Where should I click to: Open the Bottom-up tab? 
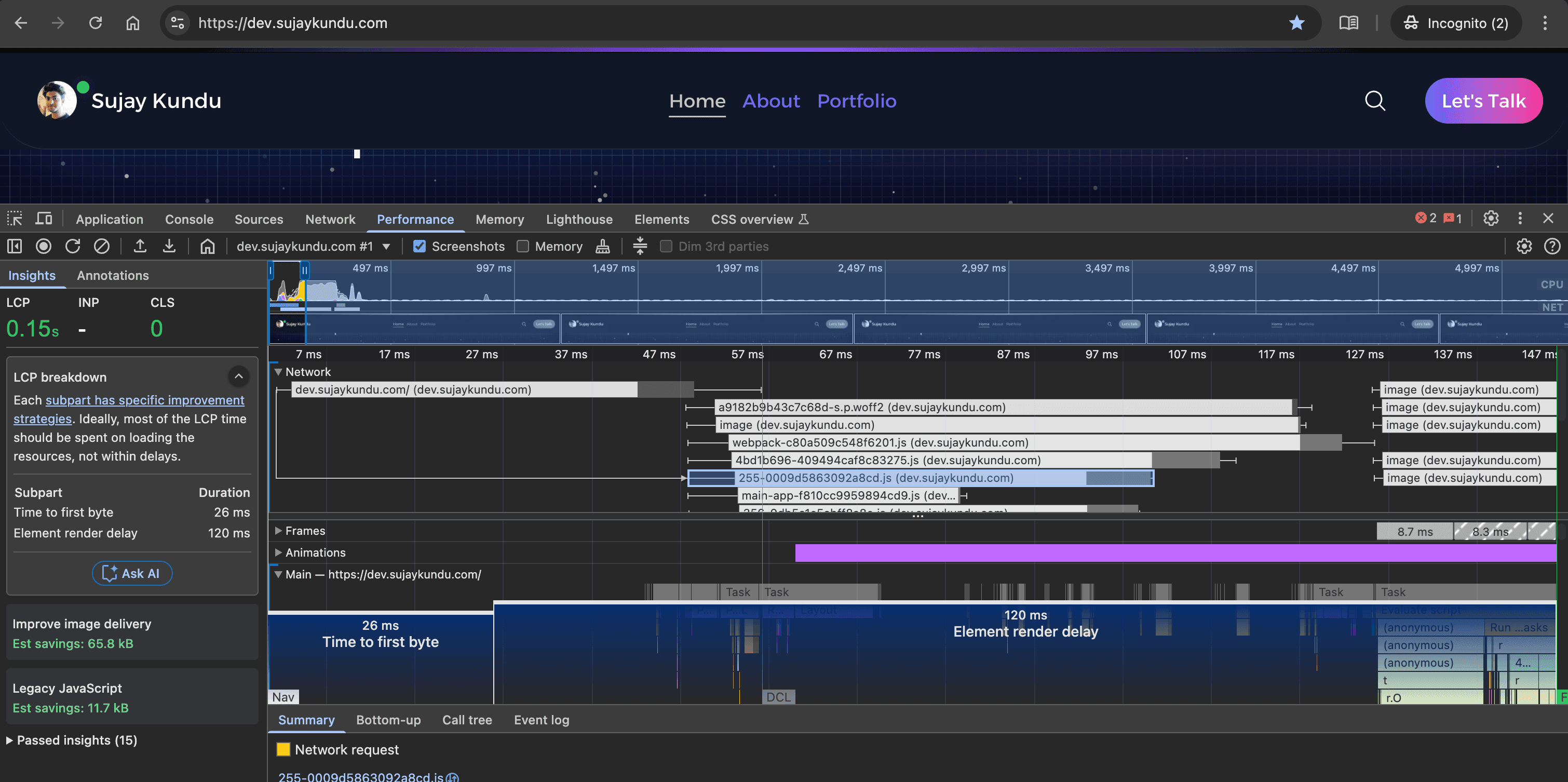pos(388,720)
